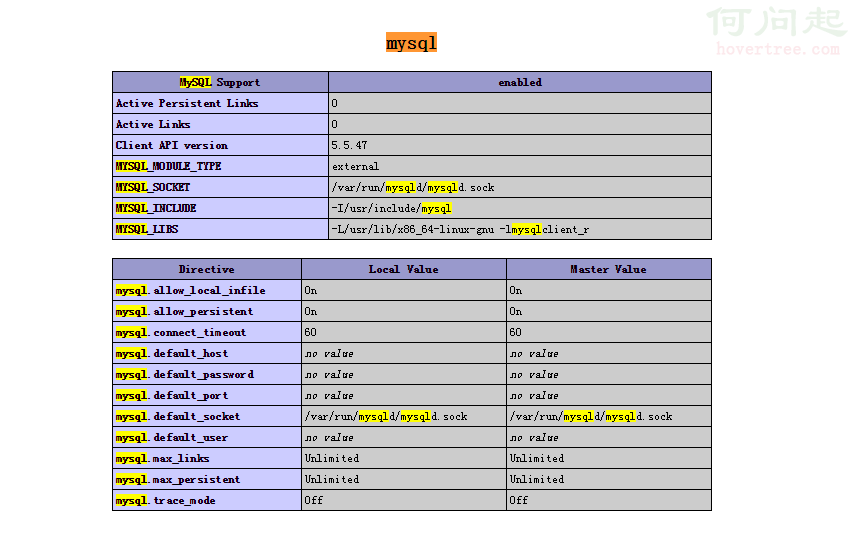The image size is (857, 544).
Task: Click default_socket local value path
Action: tap(386, 417)
